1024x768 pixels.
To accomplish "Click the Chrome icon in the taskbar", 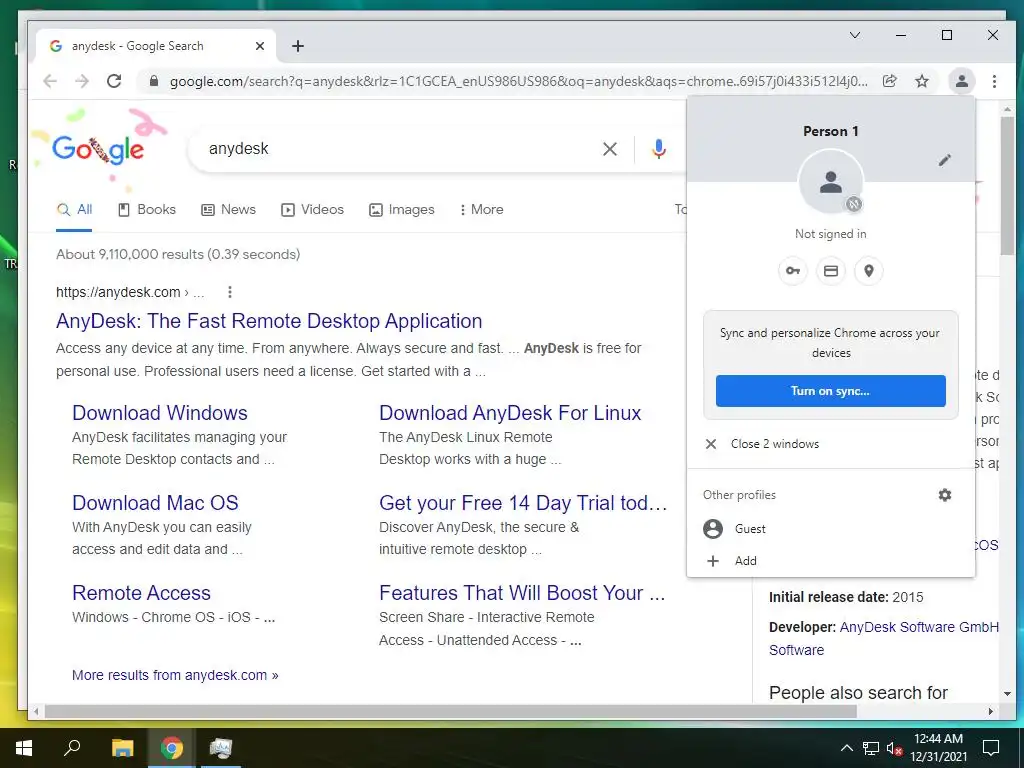I will [x=172, y=748].
